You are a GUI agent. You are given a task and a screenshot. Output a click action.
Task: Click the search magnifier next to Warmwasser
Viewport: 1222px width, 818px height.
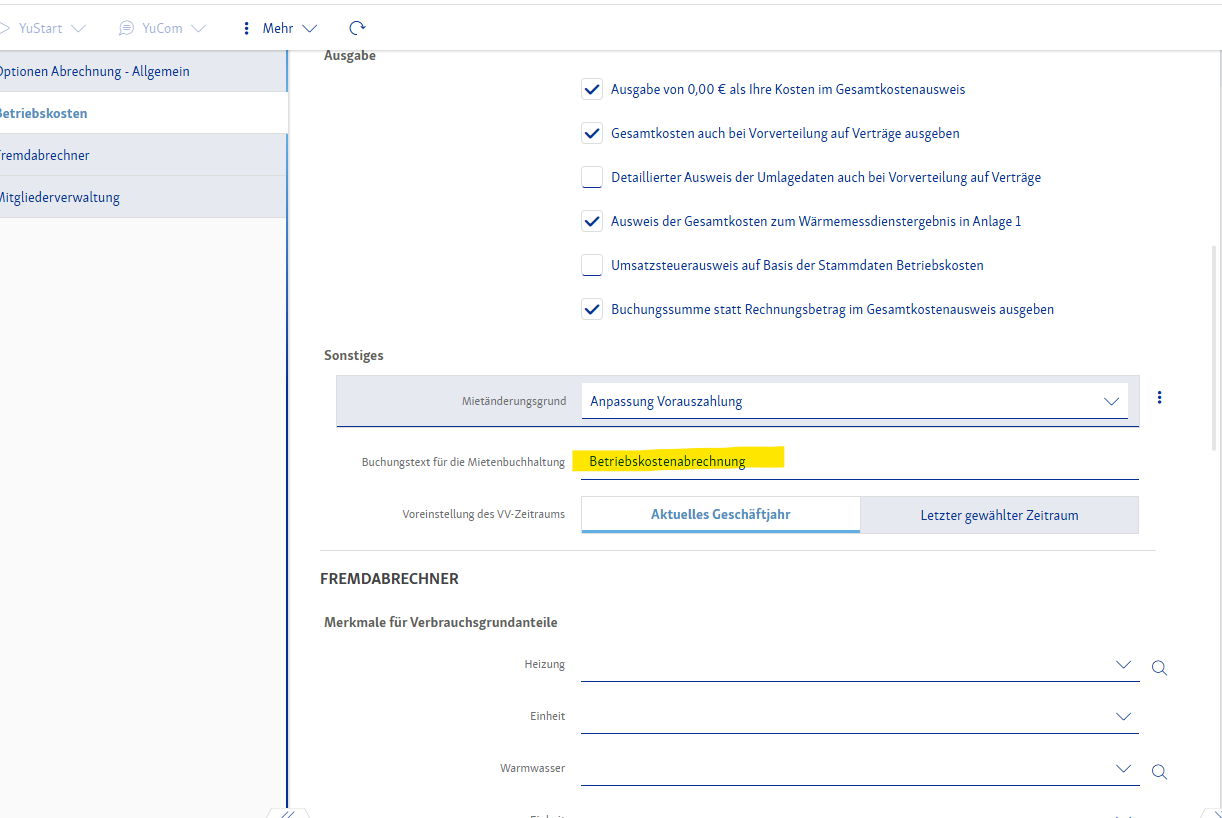tap(1159, 771)
